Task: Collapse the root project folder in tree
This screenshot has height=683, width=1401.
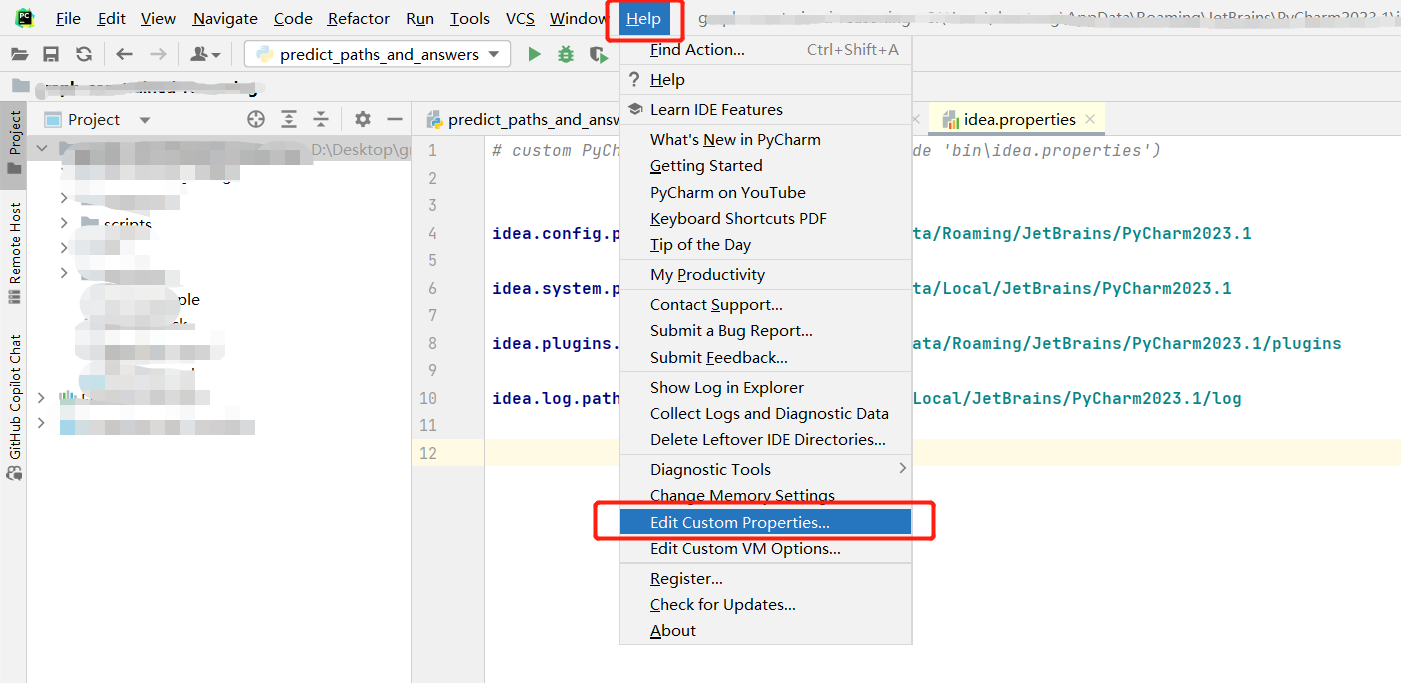Action: (x=41, y=149)
